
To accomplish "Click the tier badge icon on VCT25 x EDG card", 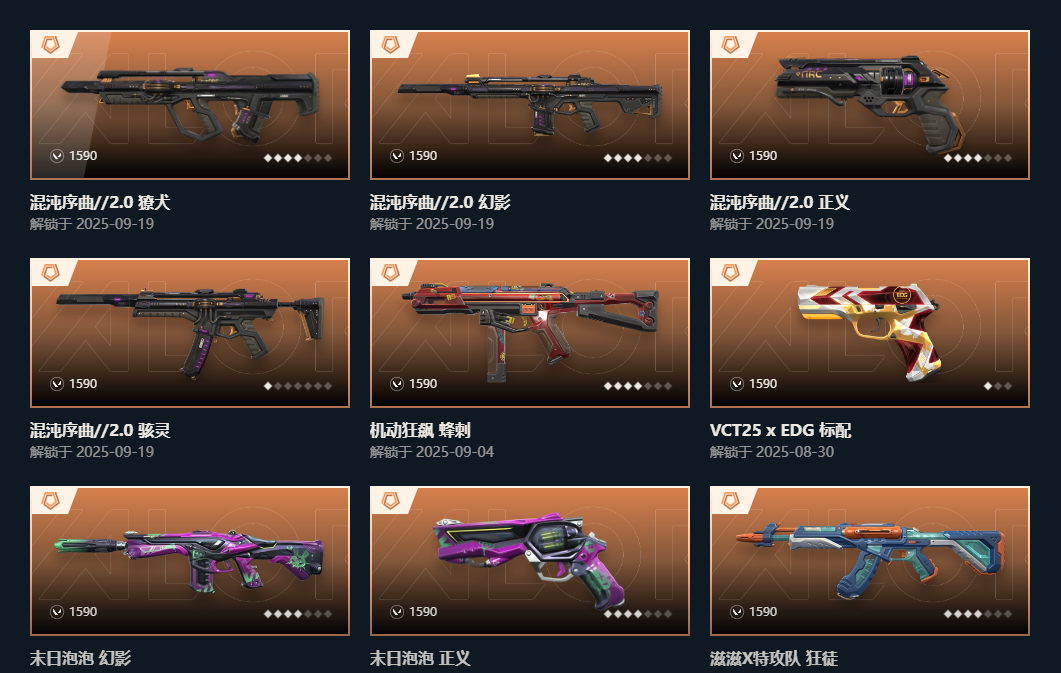I will click(x=730, y=273).
